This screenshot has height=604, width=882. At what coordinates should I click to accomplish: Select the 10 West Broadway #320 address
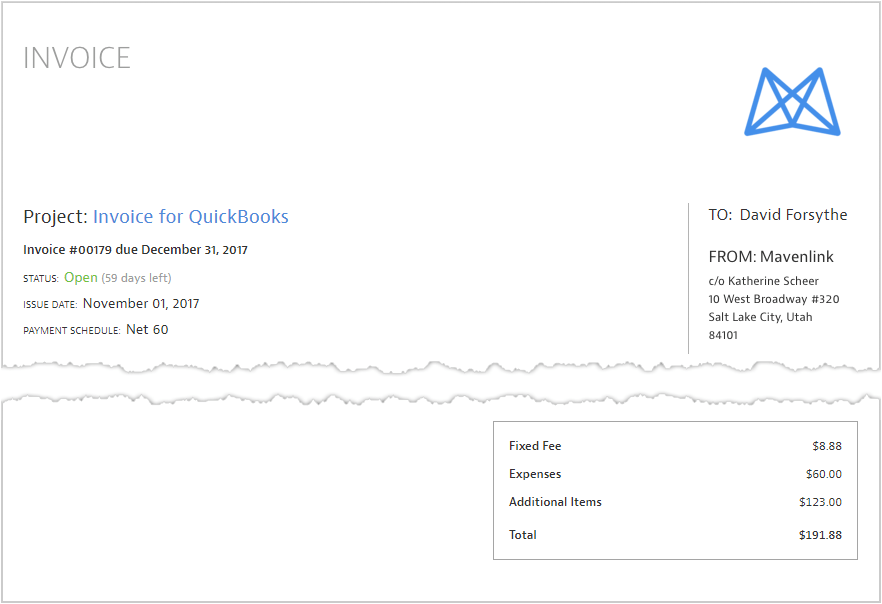(x=773, y=299)
